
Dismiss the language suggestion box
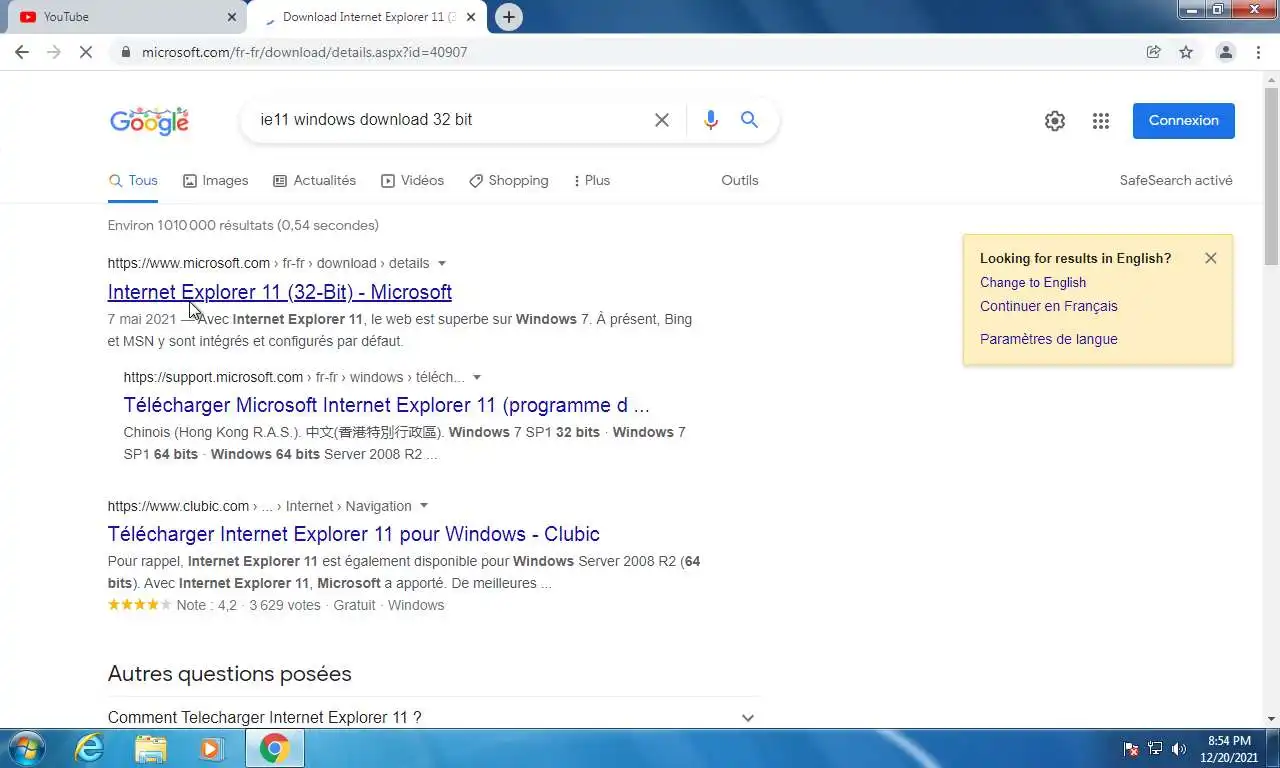point(1211,258)
